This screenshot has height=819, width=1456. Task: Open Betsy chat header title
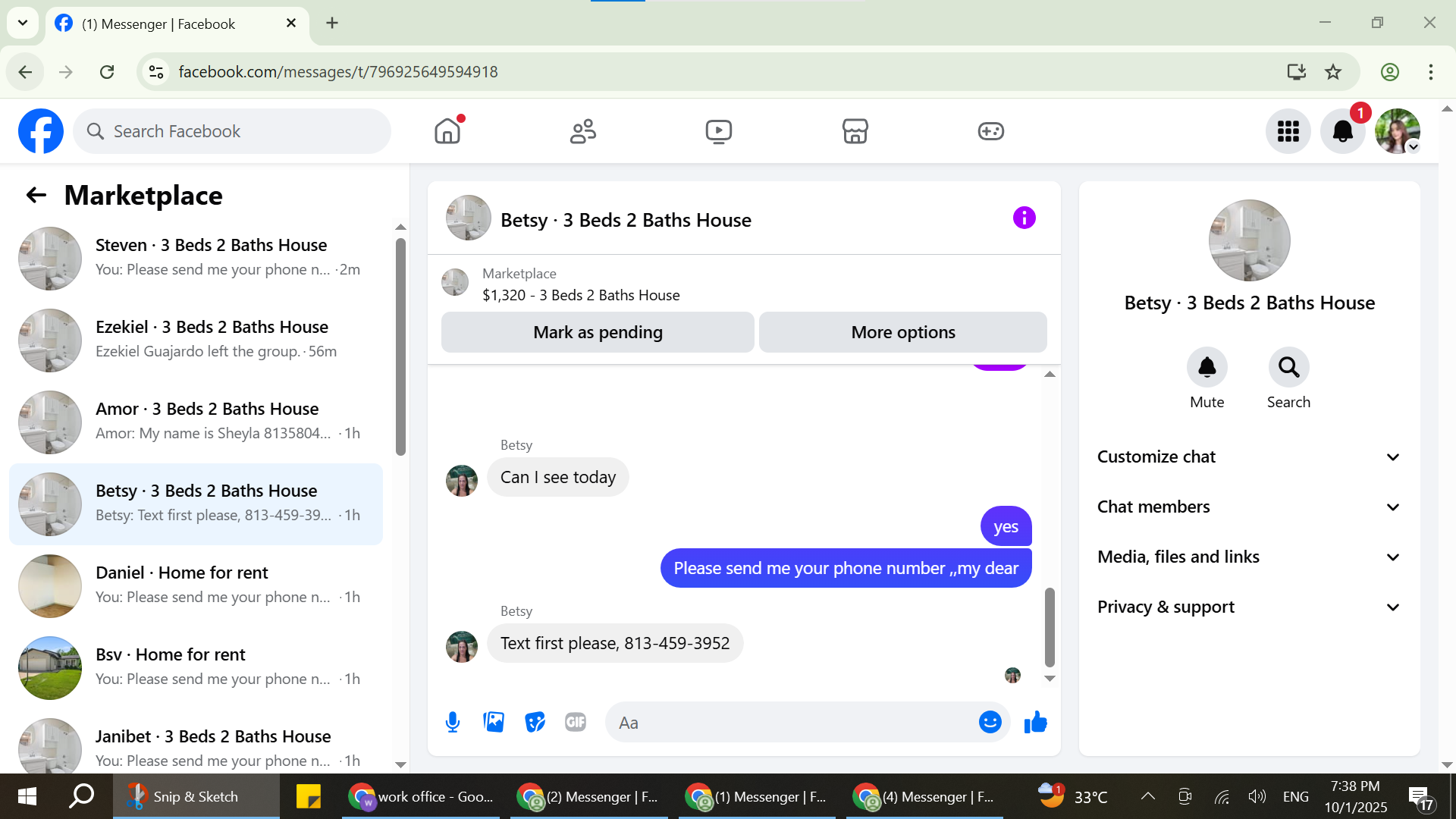pyautogui.click(x=626, y=220)
